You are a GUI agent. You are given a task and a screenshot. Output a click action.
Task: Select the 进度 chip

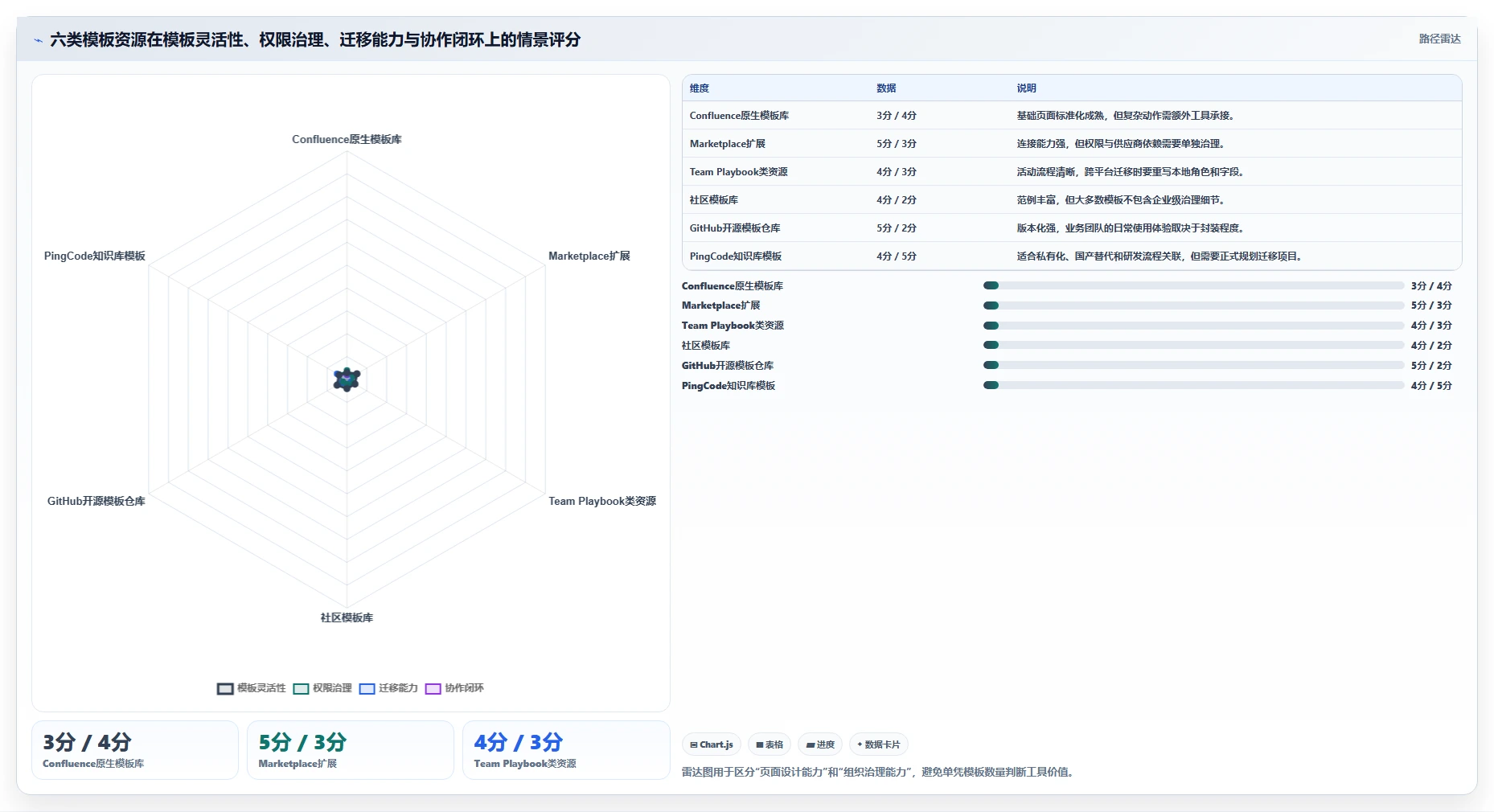tap(820, 744)
